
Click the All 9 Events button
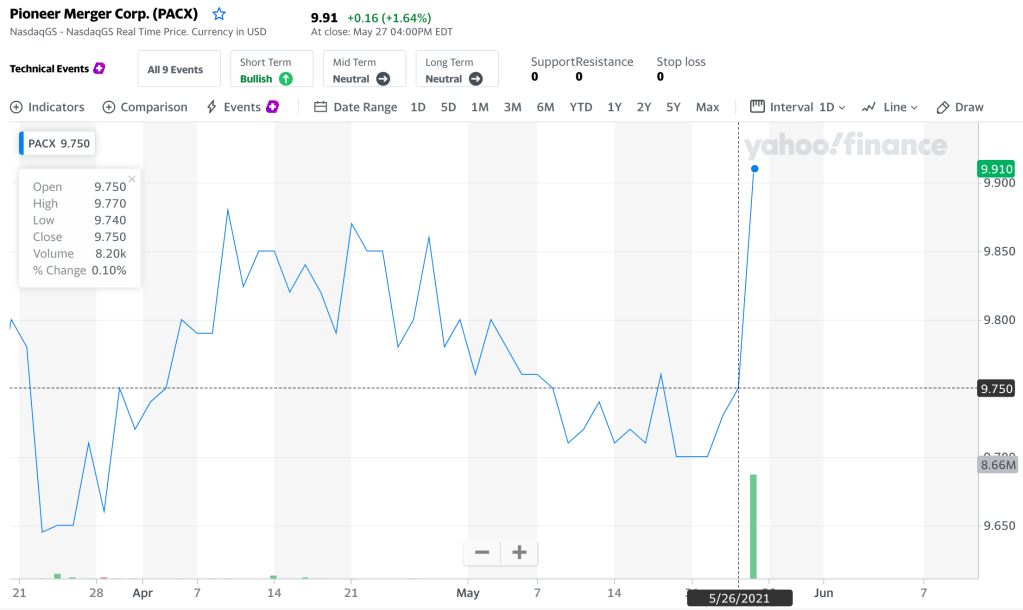(175, 70)
